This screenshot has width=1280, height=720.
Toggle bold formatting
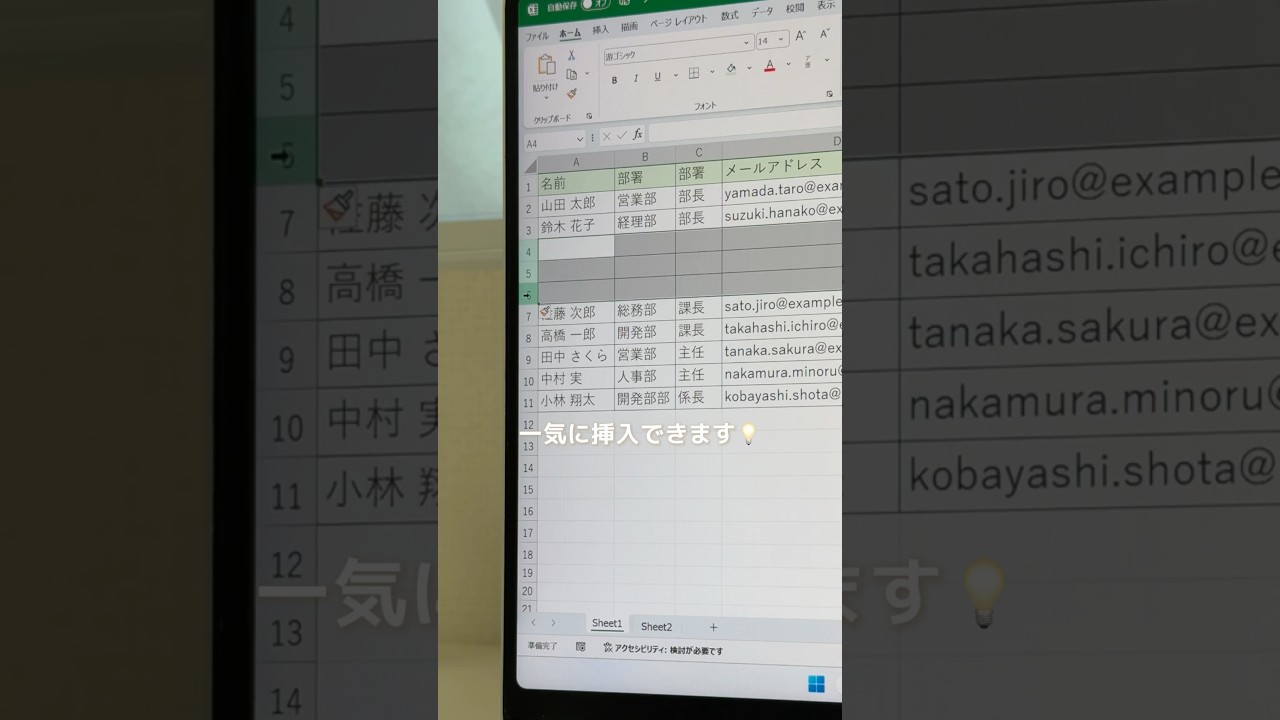[614, 79]
